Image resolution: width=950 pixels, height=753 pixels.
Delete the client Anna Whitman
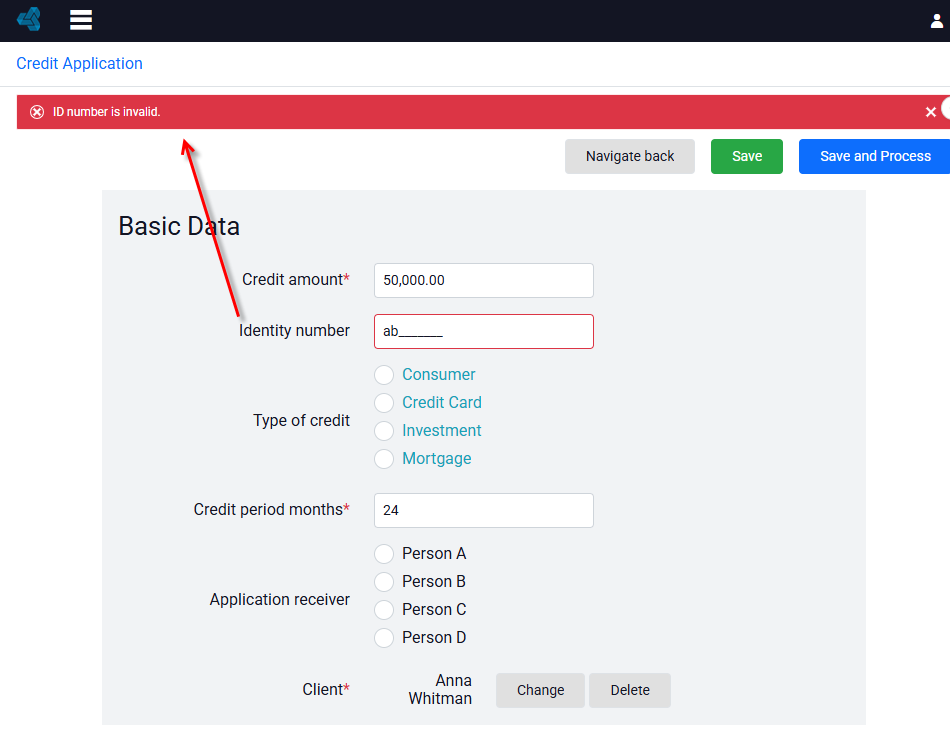tap(629, 690)
